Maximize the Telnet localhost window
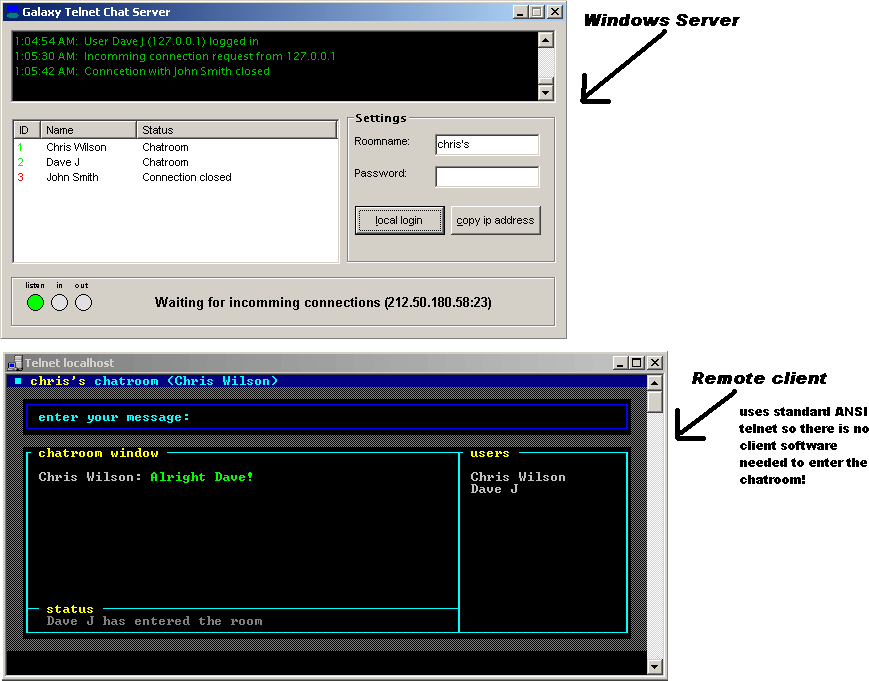 (637, 363)
